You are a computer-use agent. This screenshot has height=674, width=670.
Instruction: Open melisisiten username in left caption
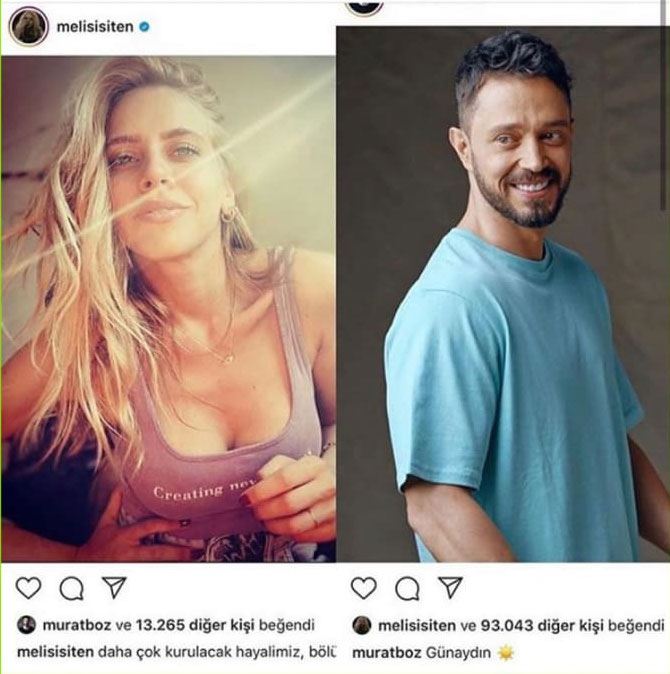coord(55,652)
